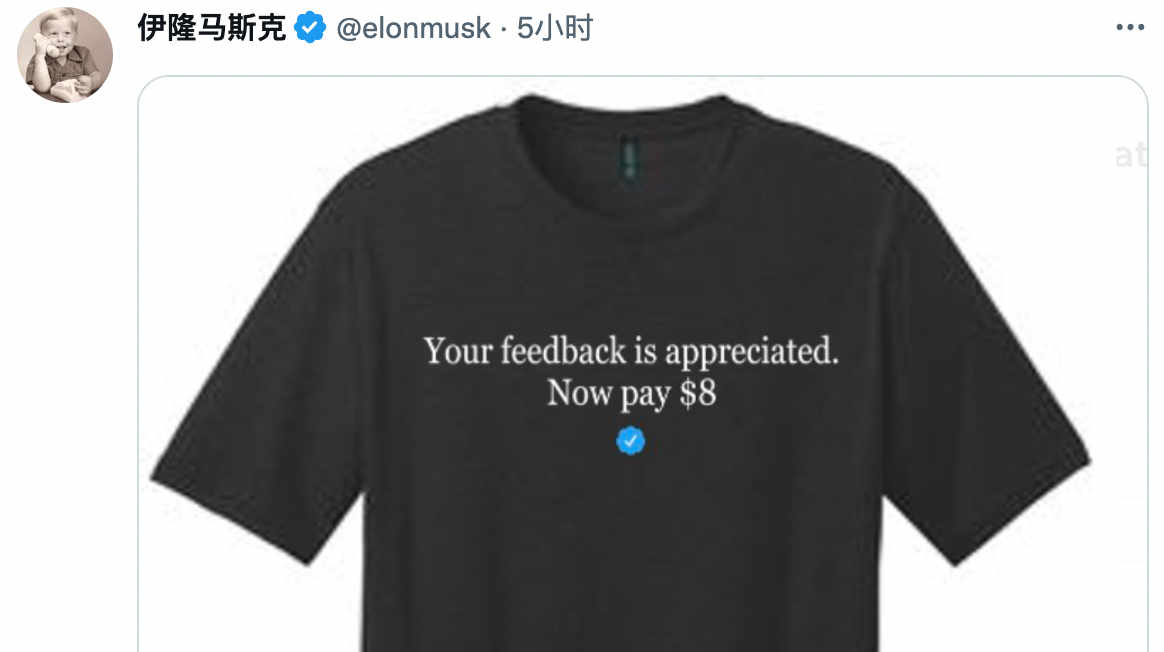Open the baby photo profile avatar
1164x652 pixels.
[x=65, y=54]
